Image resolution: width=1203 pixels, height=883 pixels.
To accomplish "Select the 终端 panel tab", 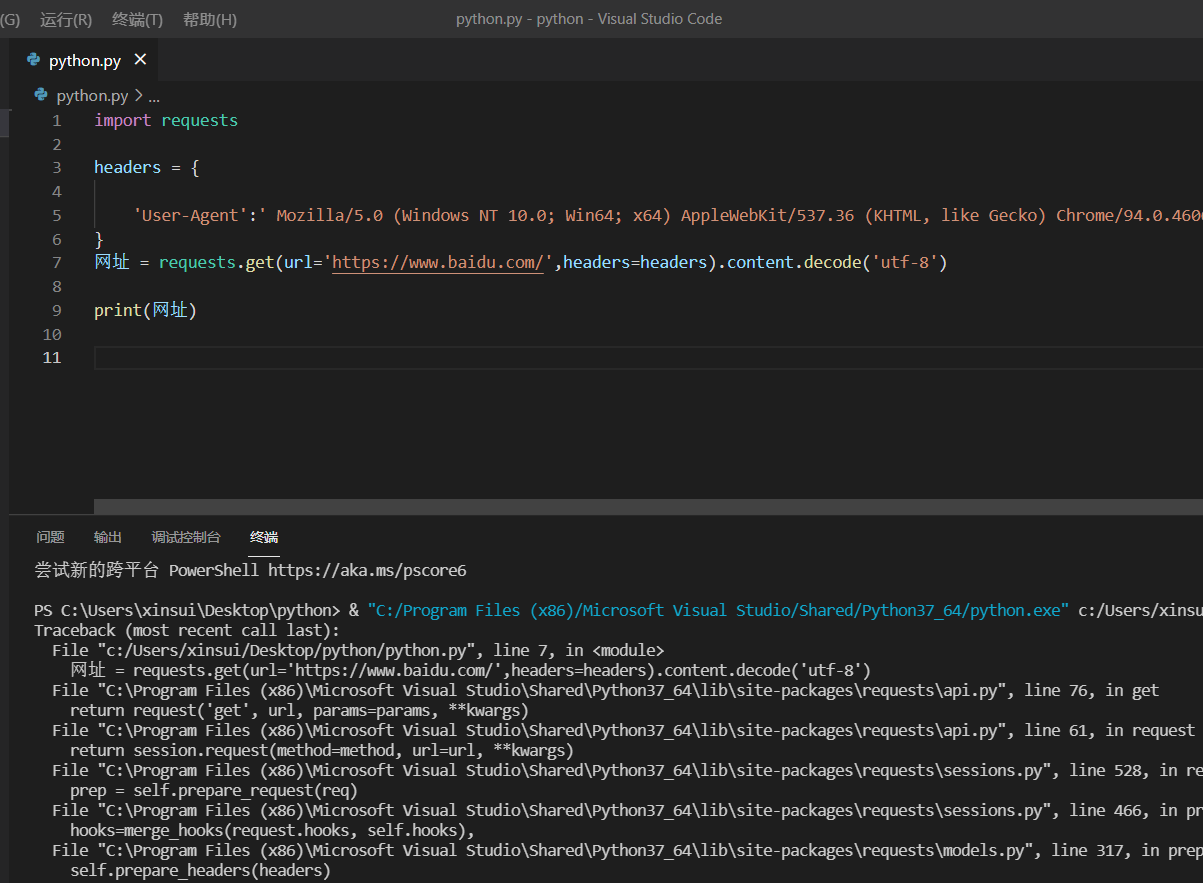I will [264, 537].
